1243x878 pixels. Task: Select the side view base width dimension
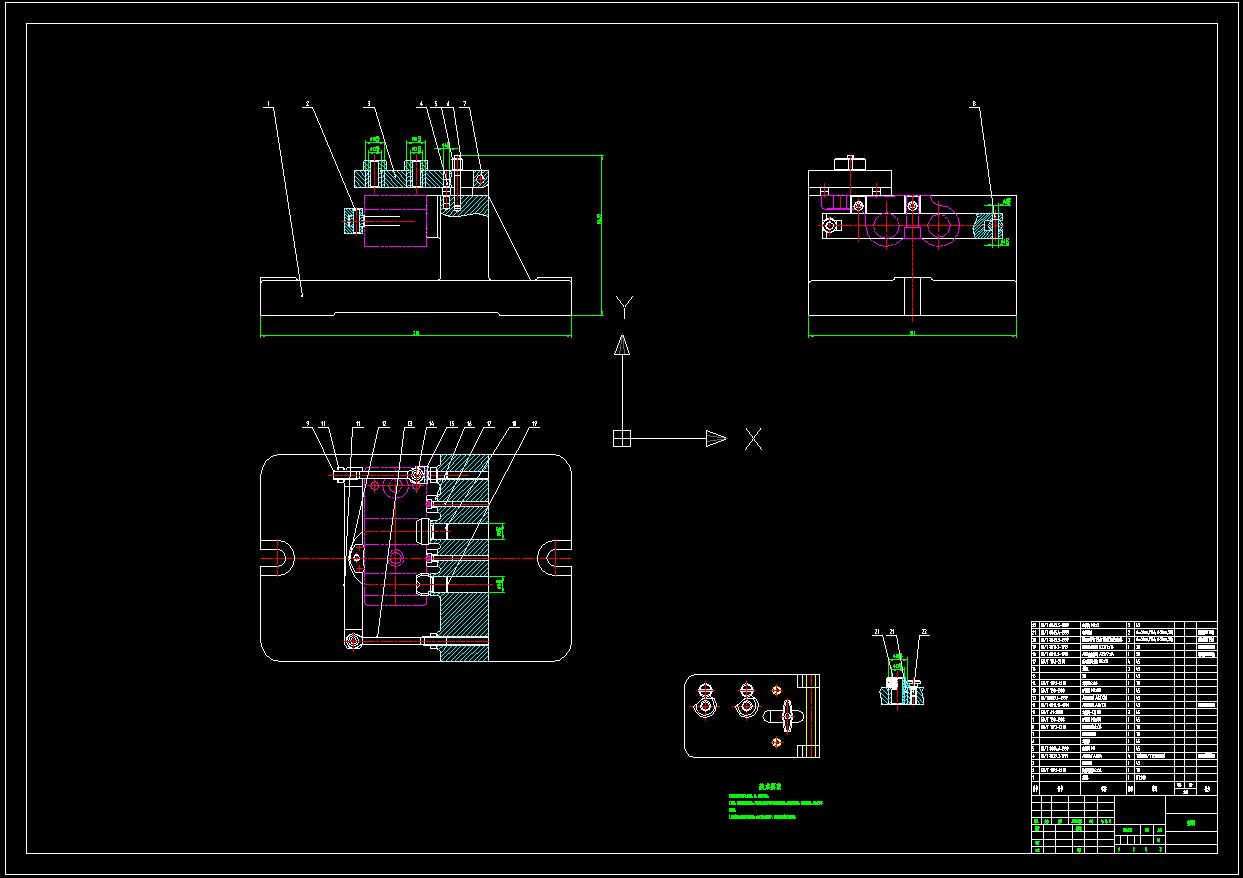click(914, 334)
